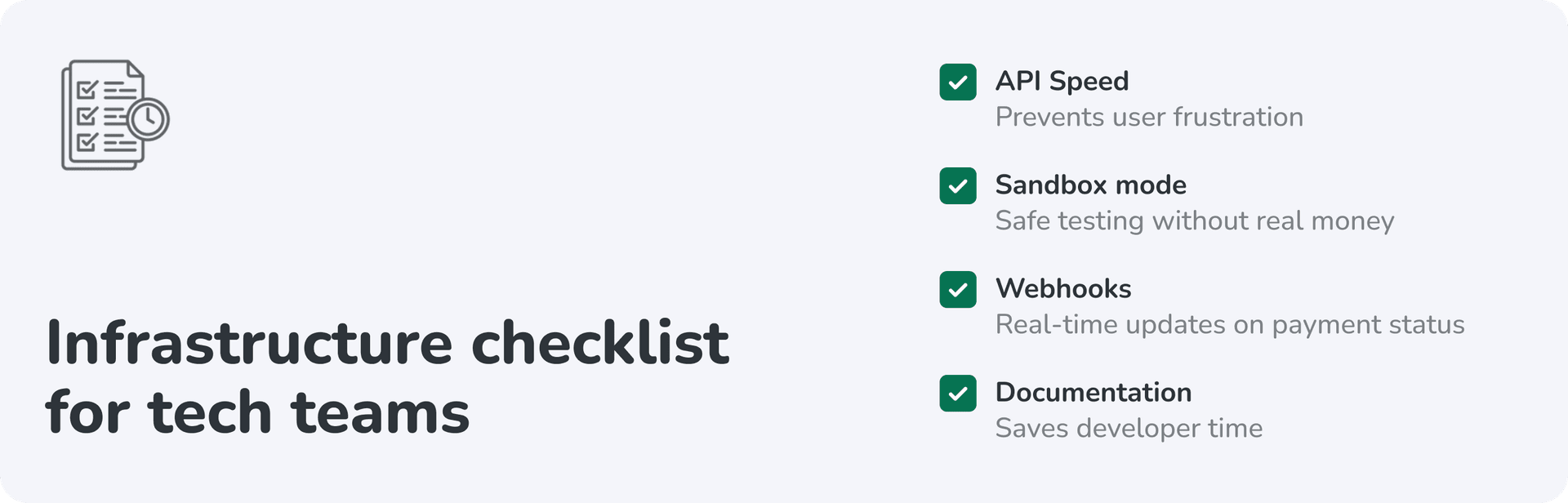
Task: Click the word 'Infrastructure' in the heading
Action: click(x=249, y=343)
